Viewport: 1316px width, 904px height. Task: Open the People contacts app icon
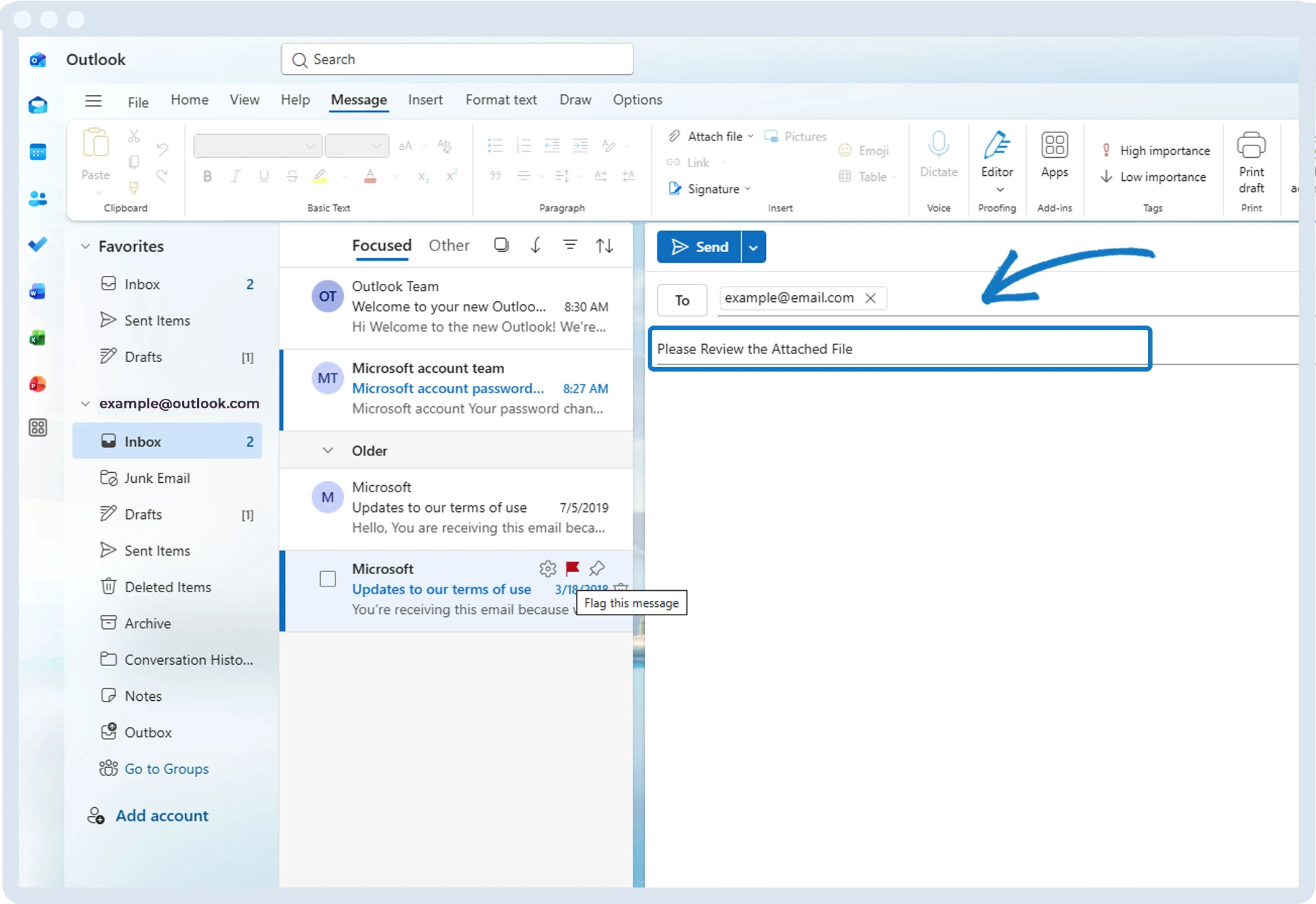[38, 199]
